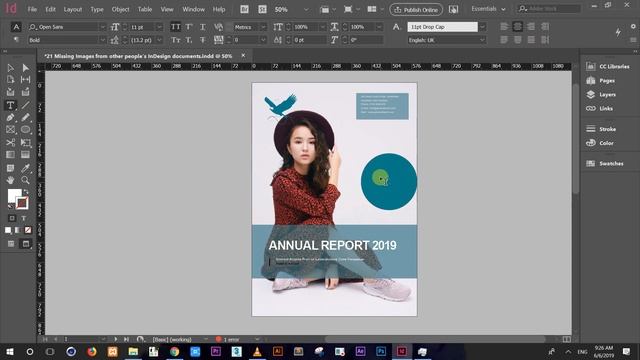The height and width of the screenshot is (360, 640).
Task: Open the File menu
Action: click(32, 9)
